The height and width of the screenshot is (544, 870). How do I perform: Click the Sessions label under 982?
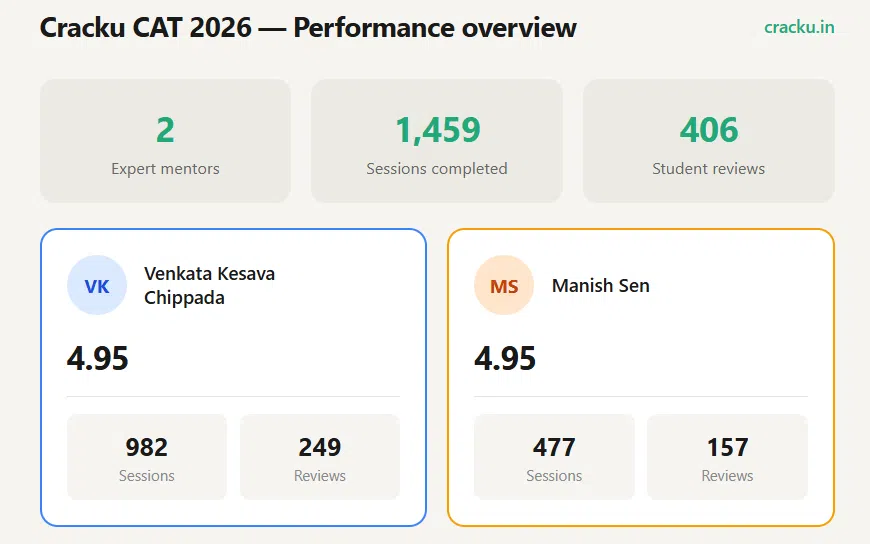[147, 476]
